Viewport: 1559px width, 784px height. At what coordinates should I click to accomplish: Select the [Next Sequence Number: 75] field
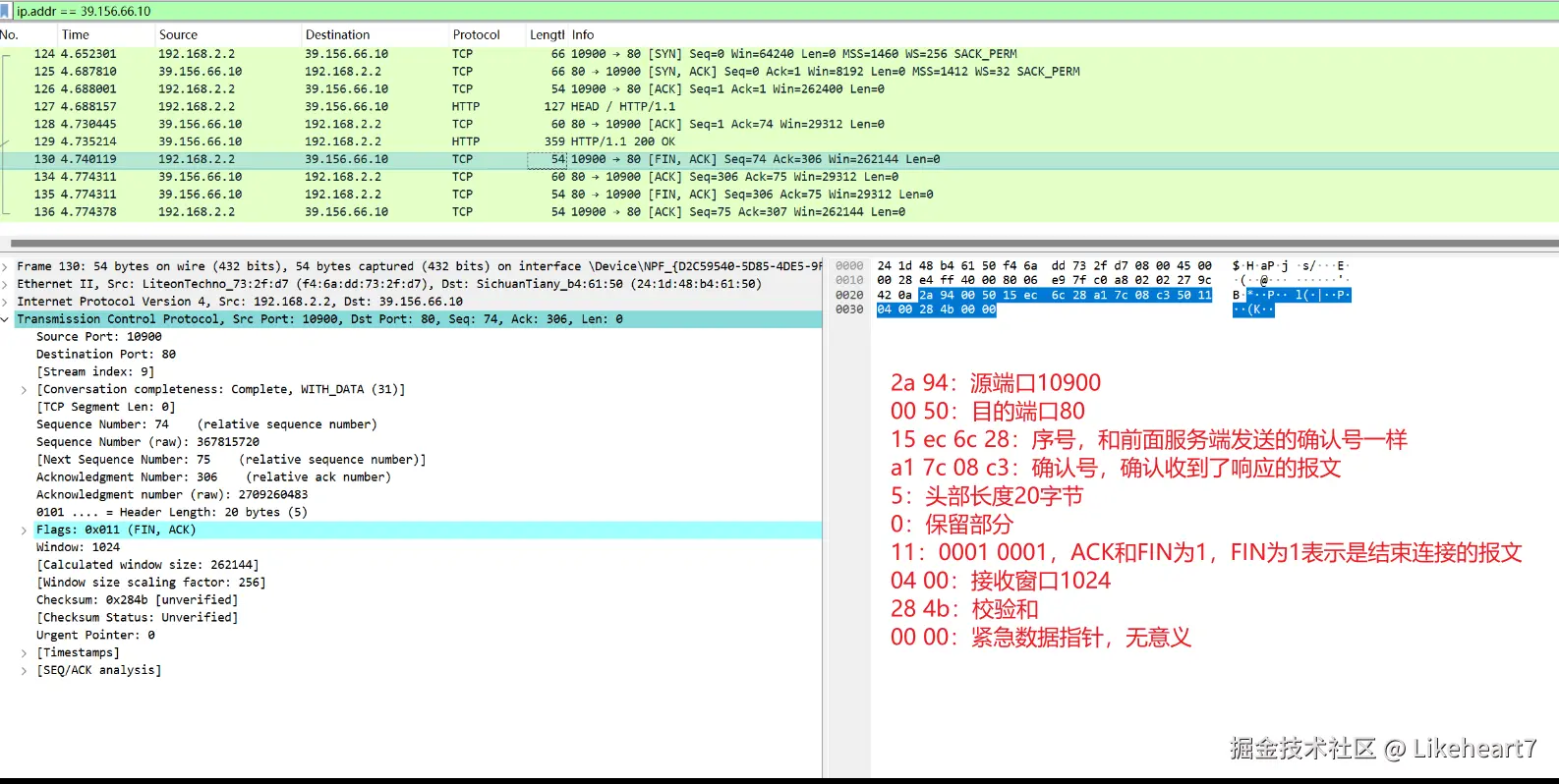231,460
